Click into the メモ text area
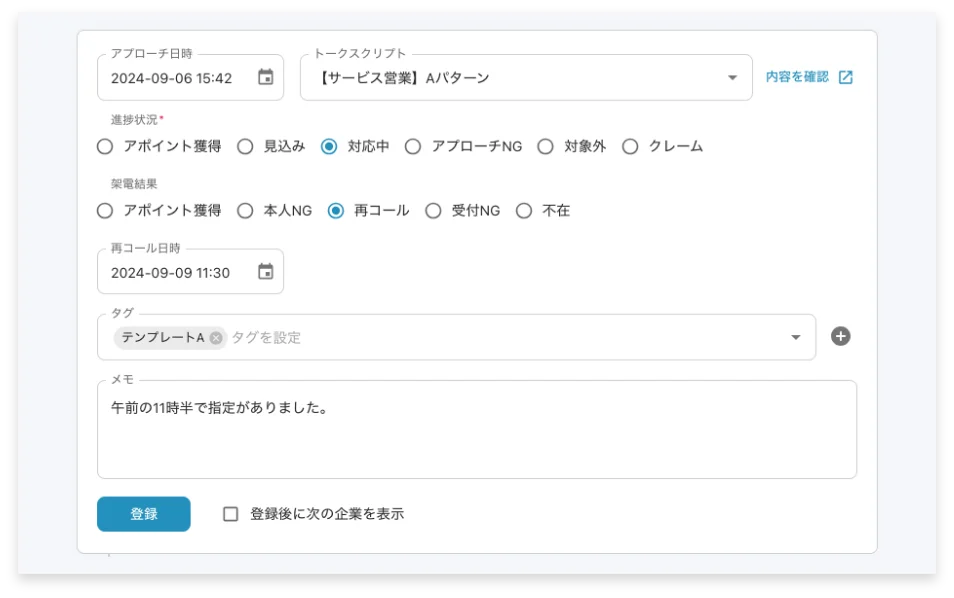This screenshot has width=954, height=598. click(x=477, y=429)
